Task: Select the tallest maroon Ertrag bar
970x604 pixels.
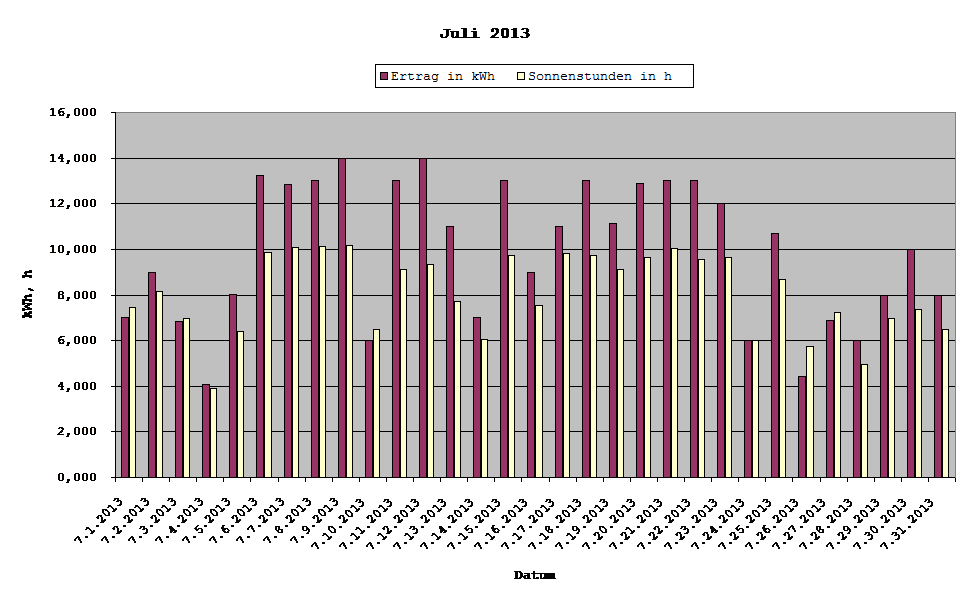Action: (340, 300)
